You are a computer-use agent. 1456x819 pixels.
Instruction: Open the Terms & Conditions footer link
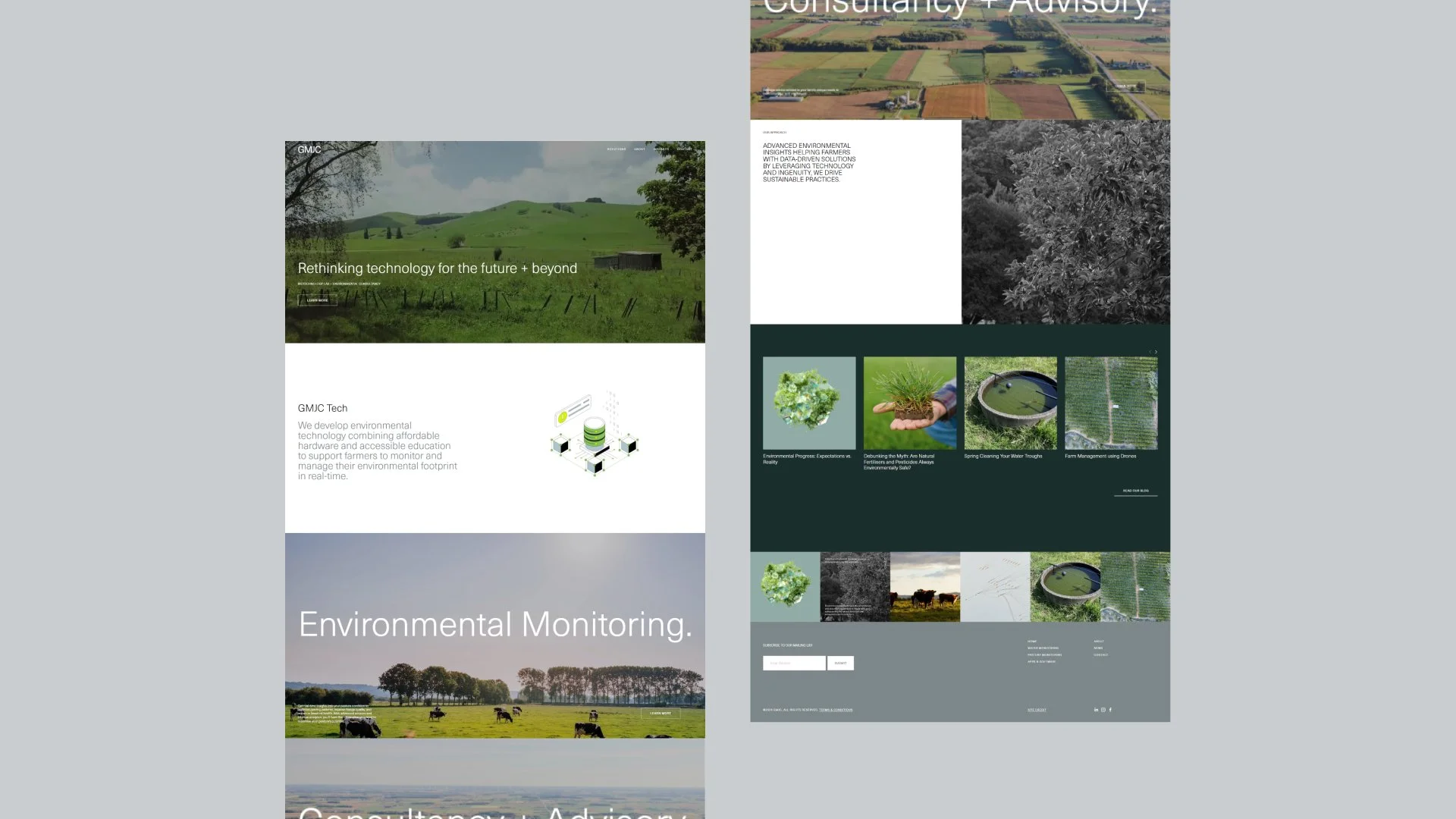(835, 710)
